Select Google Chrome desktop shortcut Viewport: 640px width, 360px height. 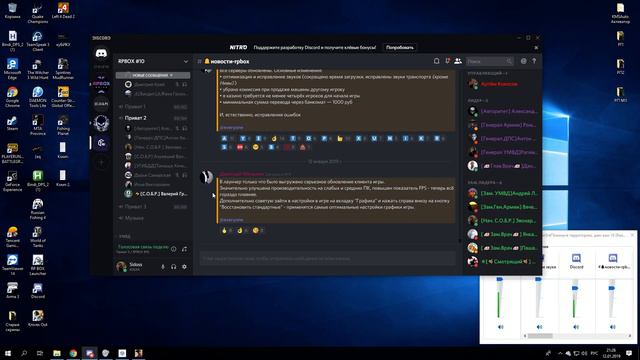(12, 96)
